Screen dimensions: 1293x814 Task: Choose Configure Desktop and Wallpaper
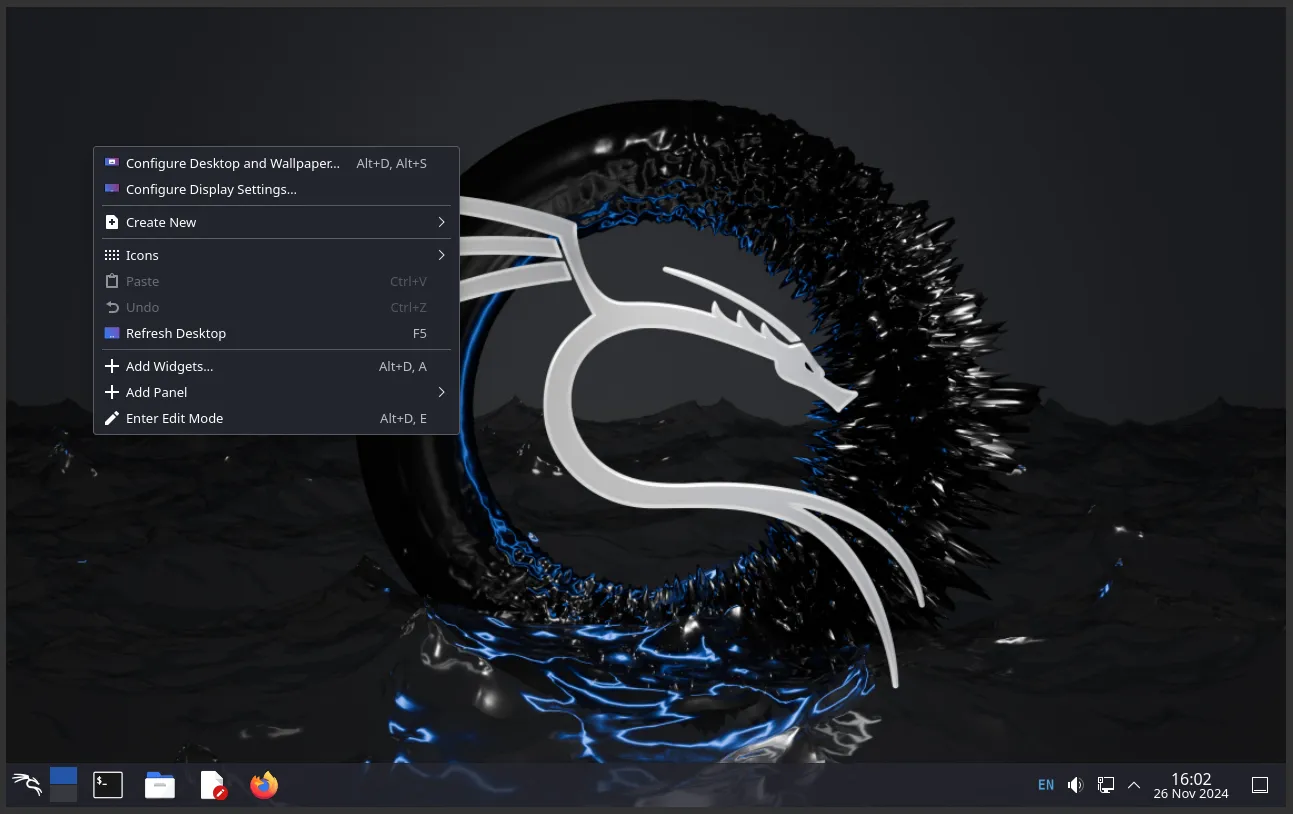click(276, 163)
